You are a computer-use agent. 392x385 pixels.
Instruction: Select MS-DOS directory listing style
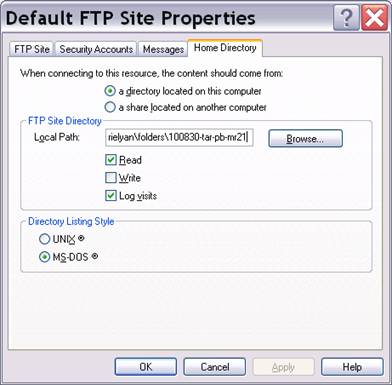(x=45, y=257)
